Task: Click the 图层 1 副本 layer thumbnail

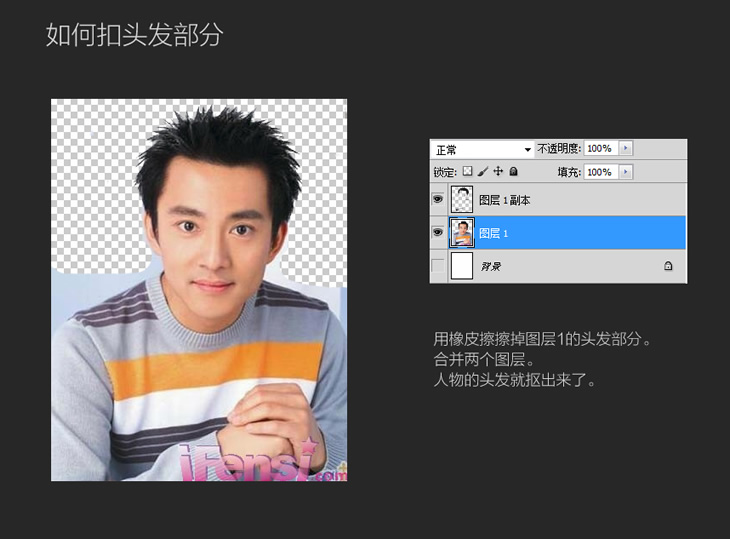Action: tap(462, 200)
